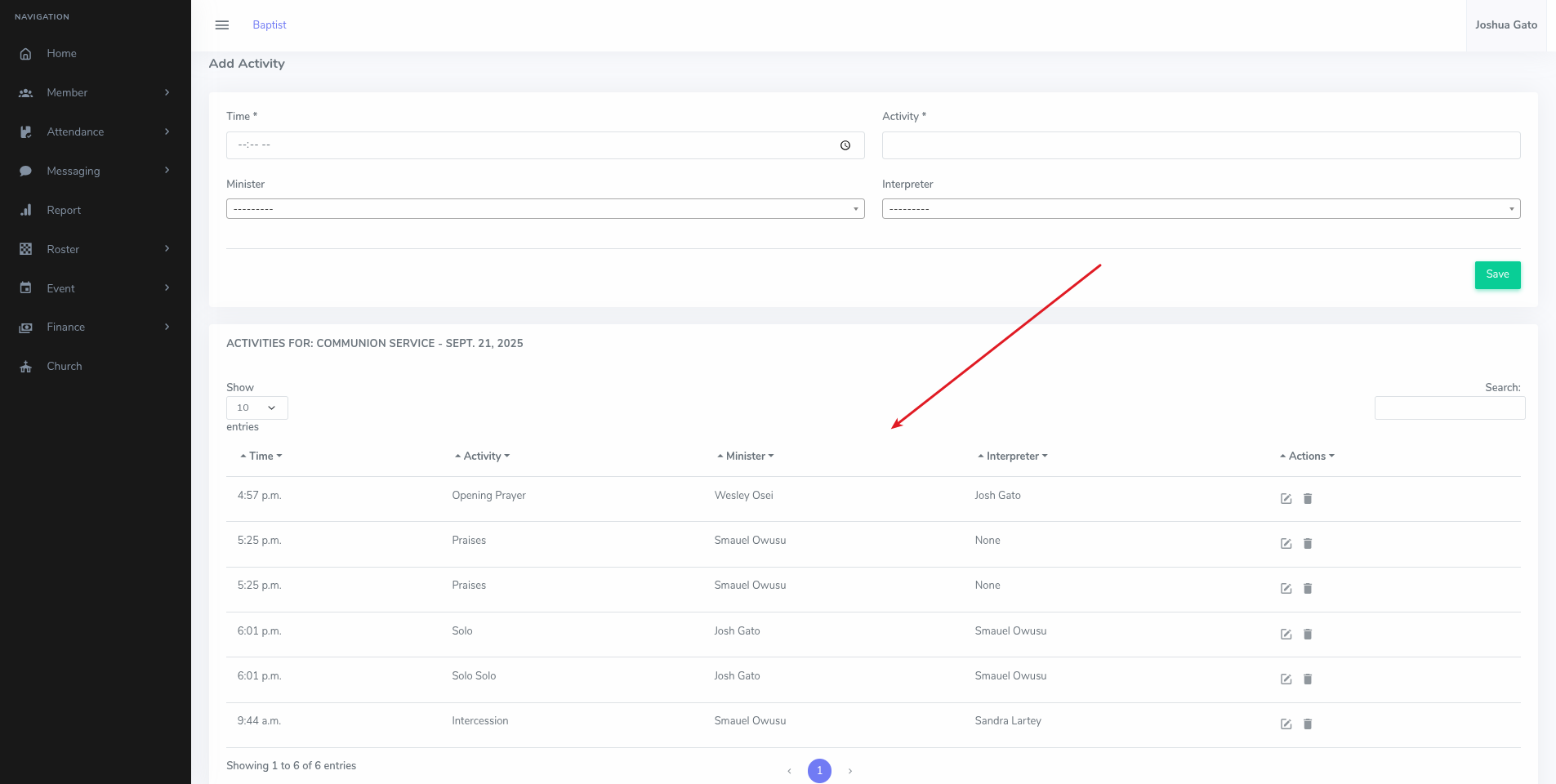Screen dimensions: 1556x784
Task: Open the time picker clock icon
Action: click(845, 145)
